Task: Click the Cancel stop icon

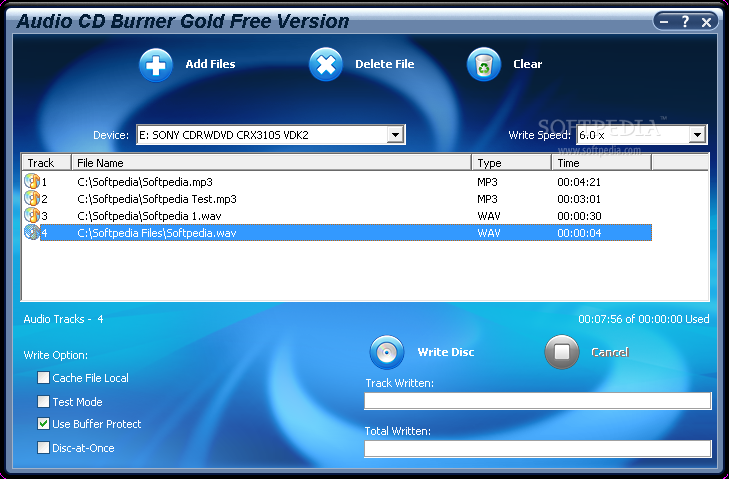Action: coord(562,352)
